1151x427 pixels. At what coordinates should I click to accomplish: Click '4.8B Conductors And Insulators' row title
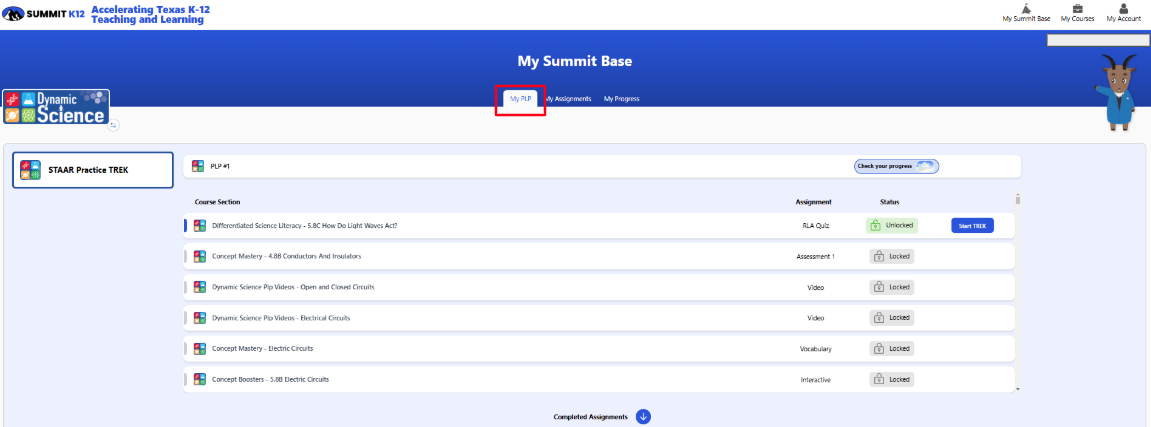[286, 257]
